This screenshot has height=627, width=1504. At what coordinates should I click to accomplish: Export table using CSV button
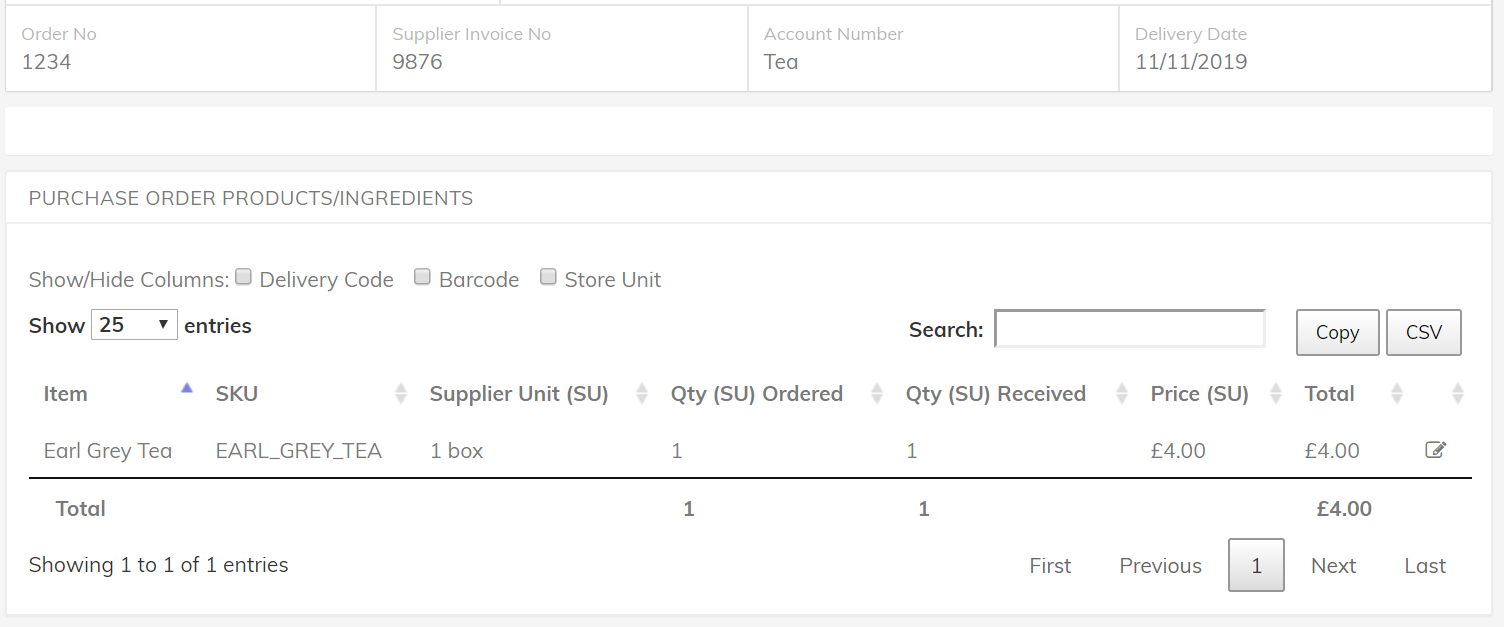click(x=1424, y=333)
